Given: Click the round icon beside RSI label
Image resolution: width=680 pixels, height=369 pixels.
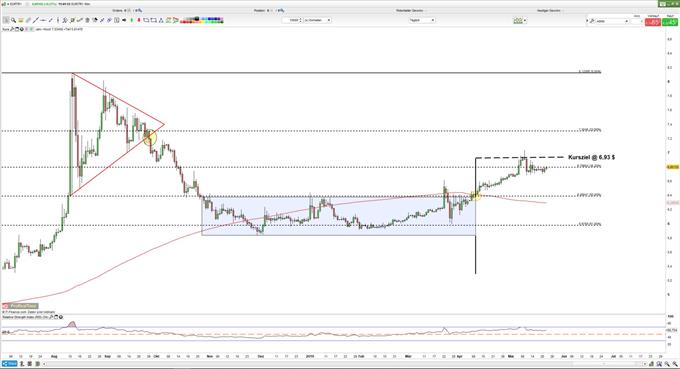Looking at the screenshot, I should (61, 317).
